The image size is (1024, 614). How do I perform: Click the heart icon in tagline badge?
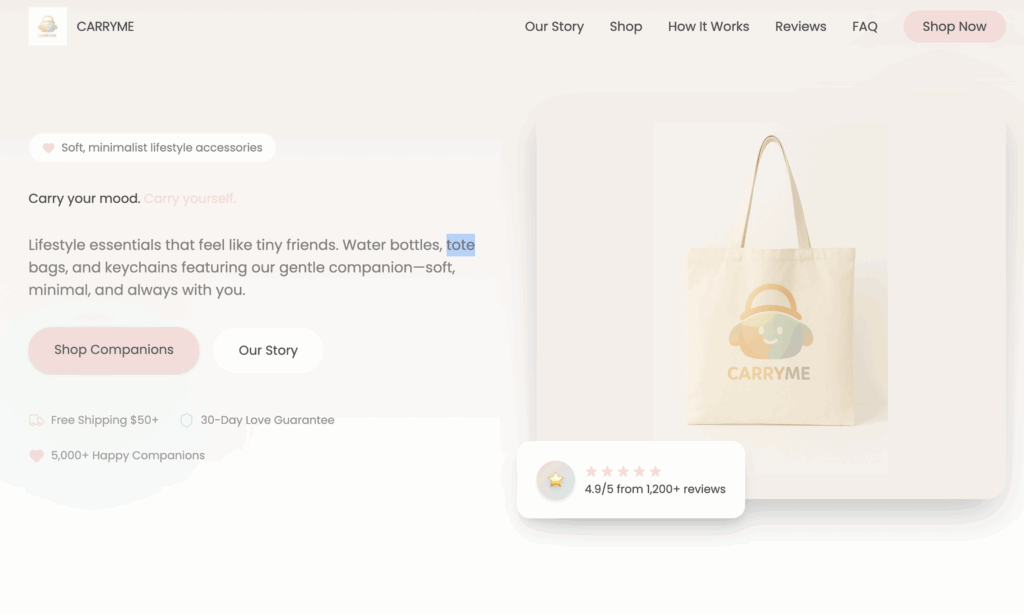pyautogui.click(x=48, y=148)
